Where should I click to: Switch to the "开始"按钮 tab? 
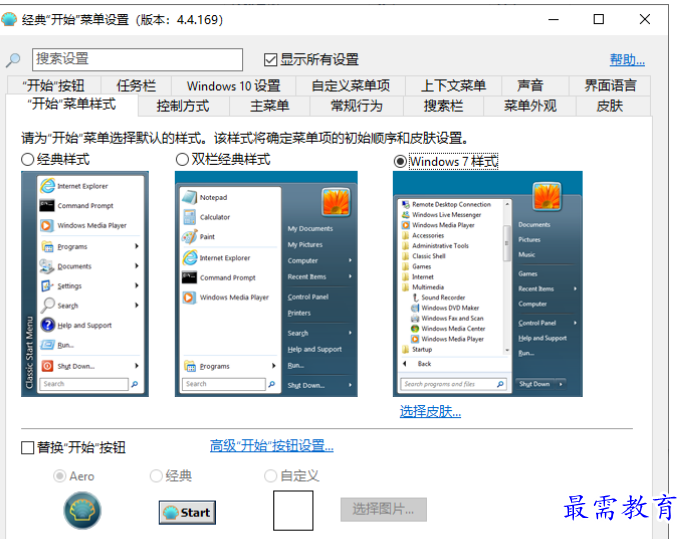point(54,86)
